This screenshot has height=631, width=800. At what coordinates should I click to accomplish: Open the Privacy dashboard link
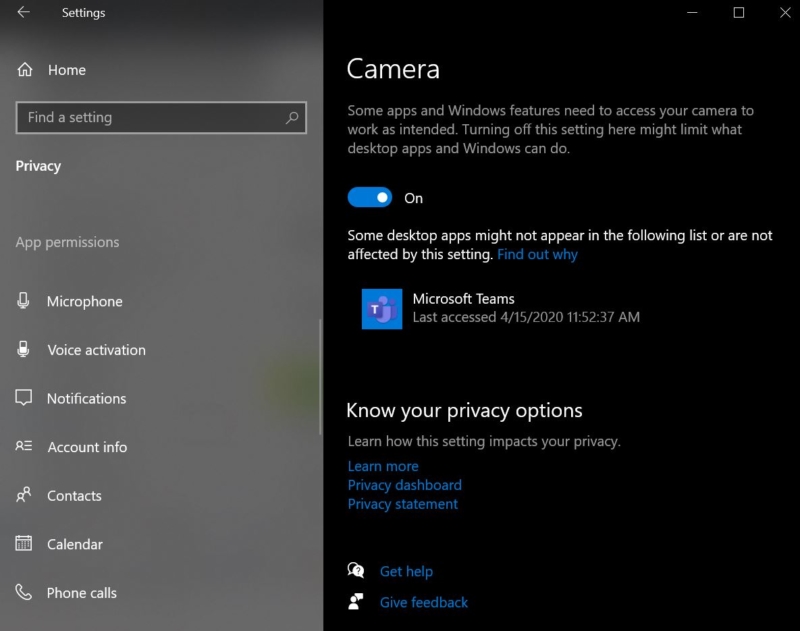(404, 485)
